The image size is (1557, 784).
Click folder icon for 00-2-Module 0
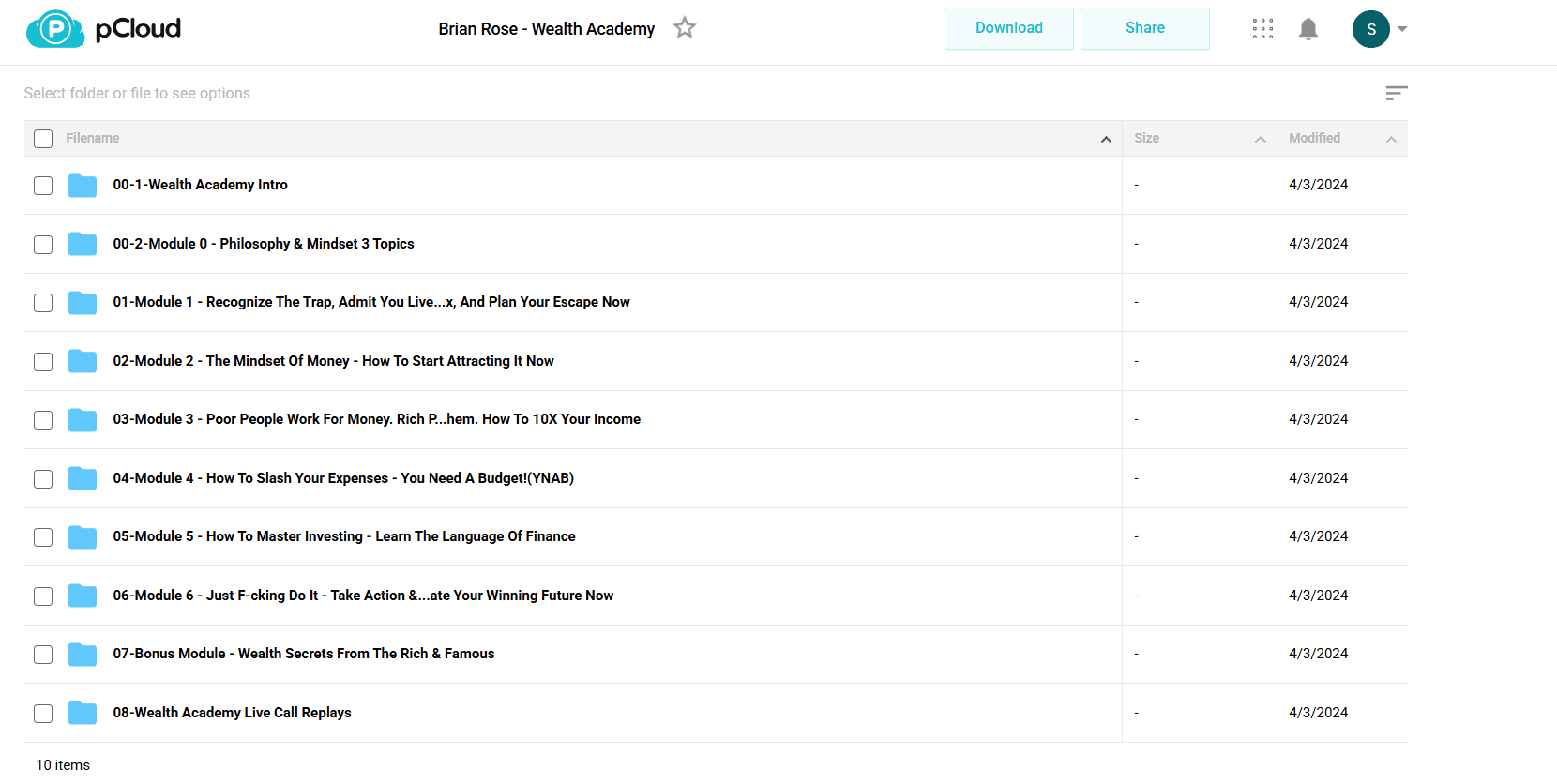tap(83, 244)
